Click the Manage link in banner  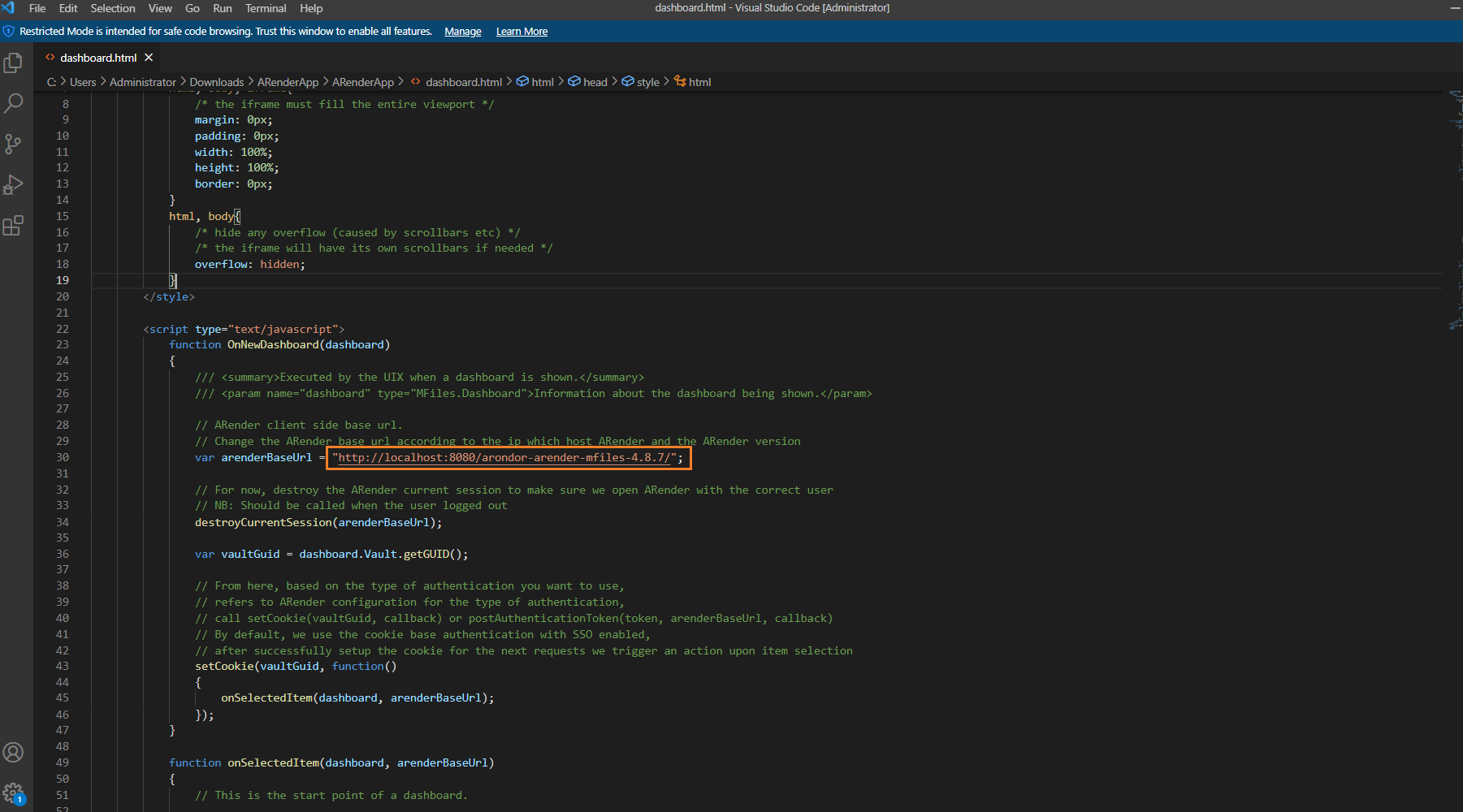(x=463, y=32)
